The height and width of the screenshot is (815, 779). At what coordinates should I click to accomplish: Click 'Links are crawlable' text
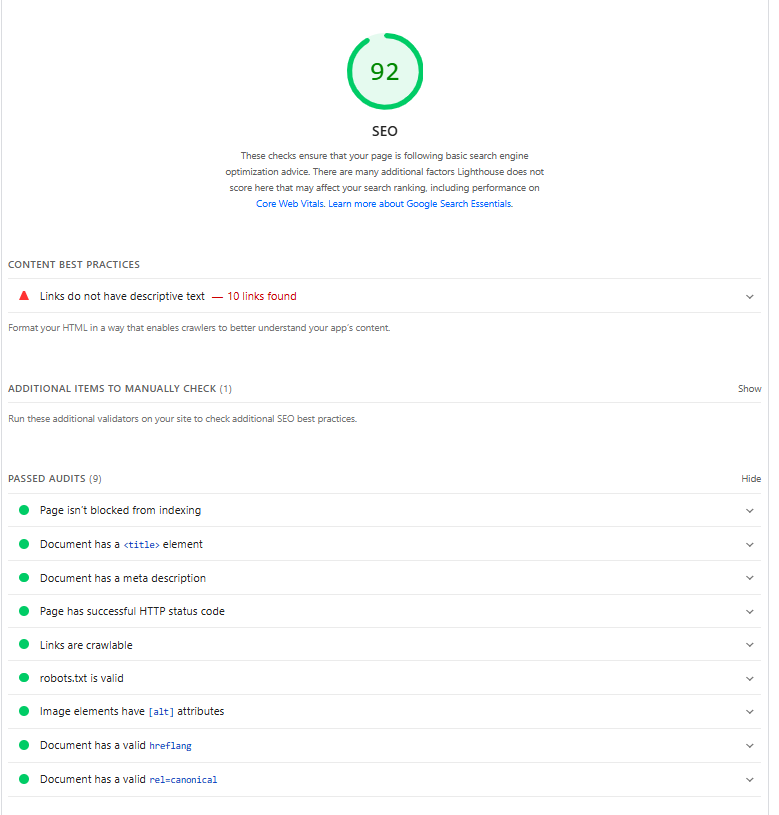click(86, 645)
